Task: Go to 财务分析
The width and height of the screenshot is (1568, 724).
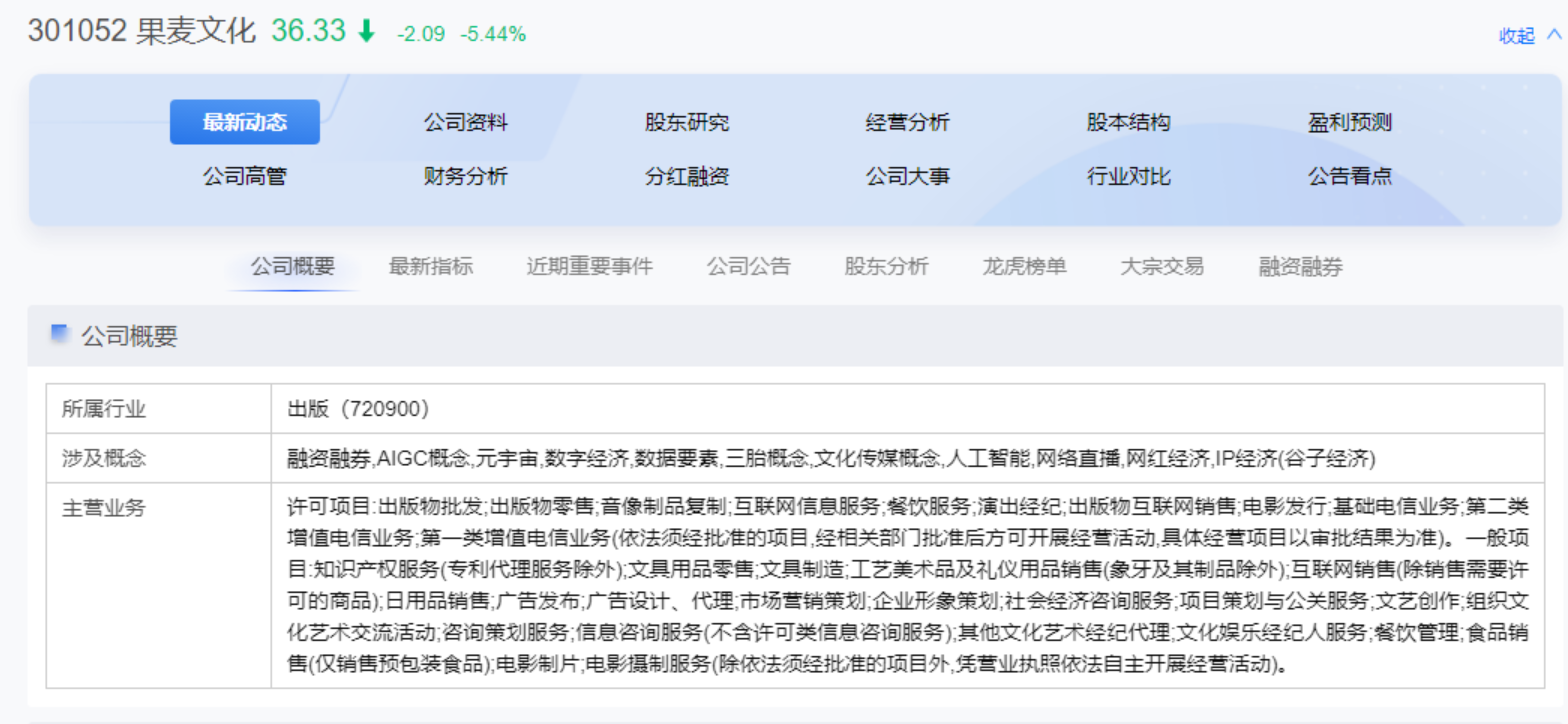Action: pos(466,177)
